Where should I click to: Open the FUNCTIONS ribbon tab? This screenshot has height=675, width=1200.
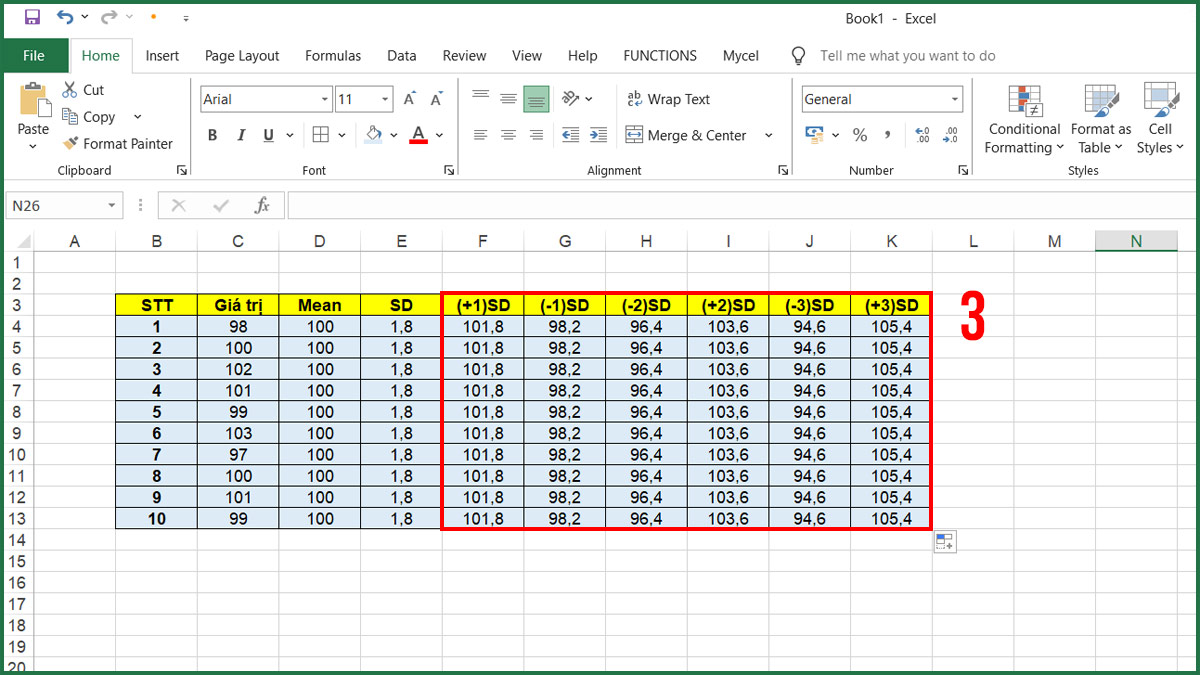(660, 56)
